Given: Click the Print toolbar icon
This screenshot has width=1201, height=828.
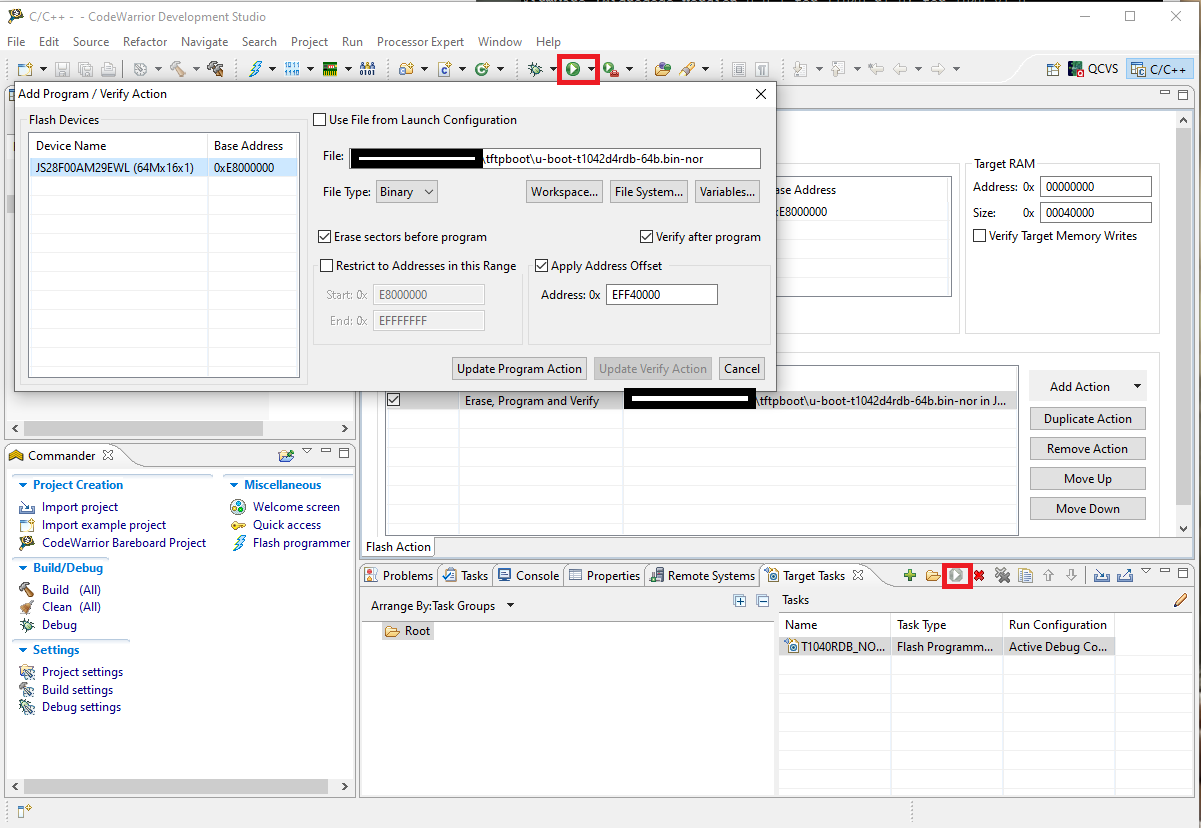Looking at the screenshot, I should click(107, 69).
